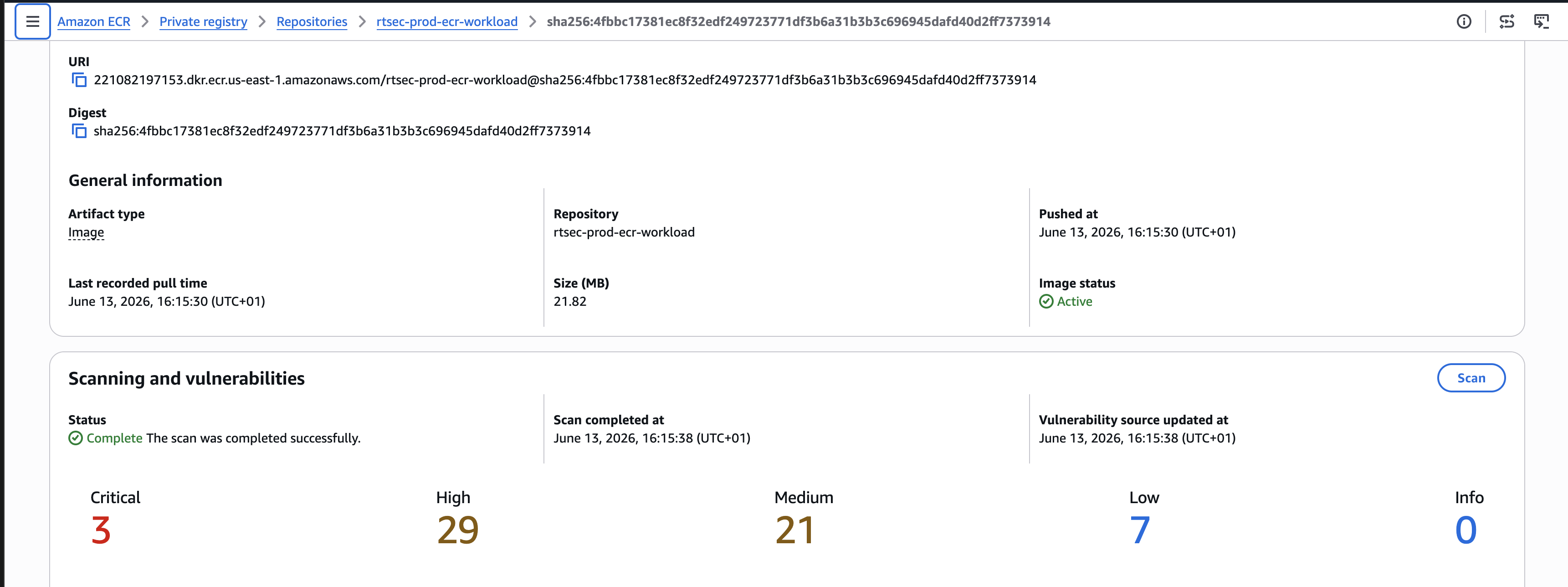The width and height of the screenshot is (1568, 587).
Task: Click the Complete status text
Action: (x=114, y=438)
